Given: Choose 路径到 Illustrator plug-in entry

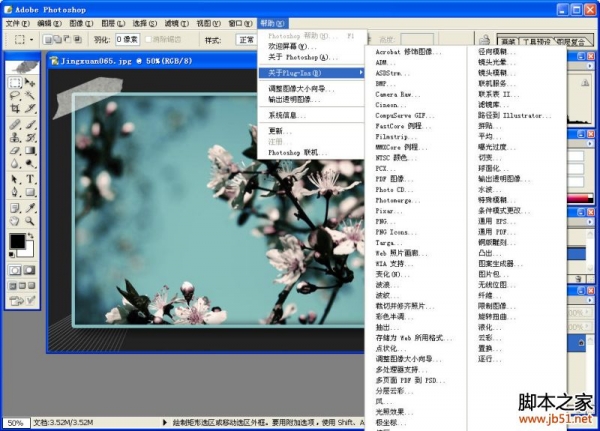Looking at the screenshot, I should (x=514, y=115).
